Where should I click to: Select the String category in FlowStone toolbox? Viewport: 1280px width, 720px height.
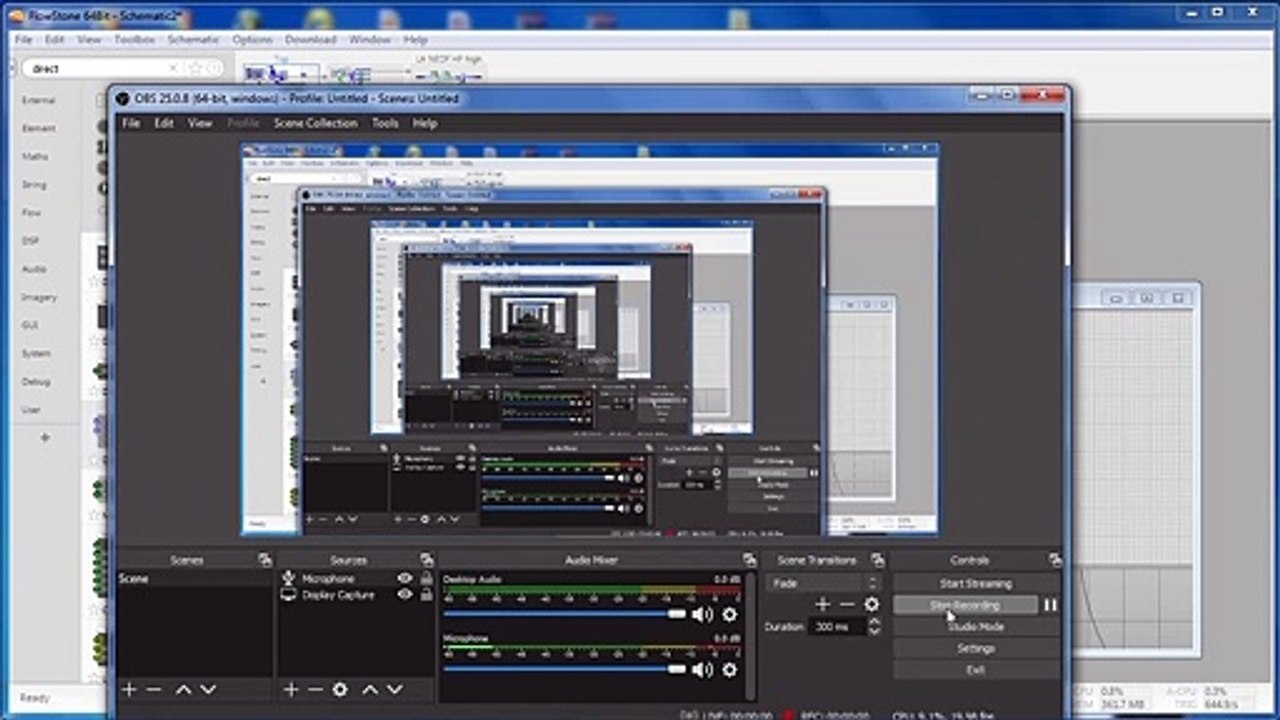34,185
